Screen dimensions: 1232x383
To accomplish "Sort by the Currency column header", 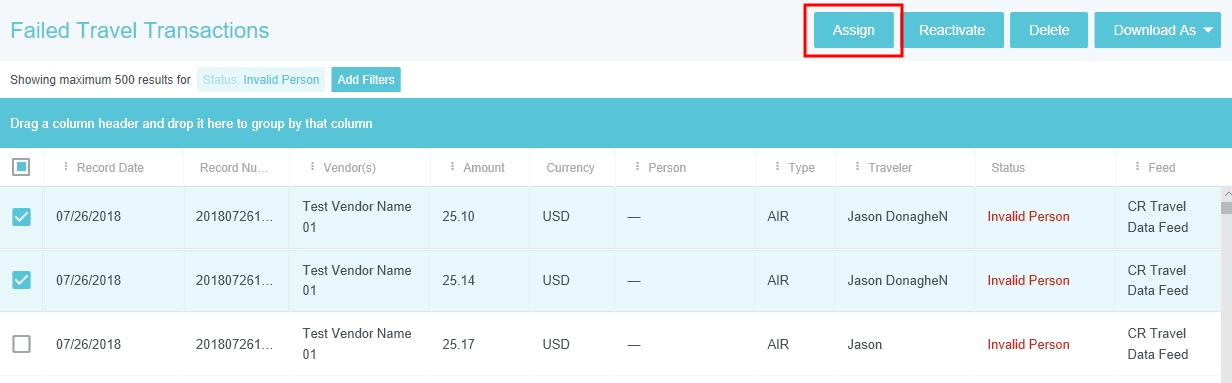I will point(570,168).
